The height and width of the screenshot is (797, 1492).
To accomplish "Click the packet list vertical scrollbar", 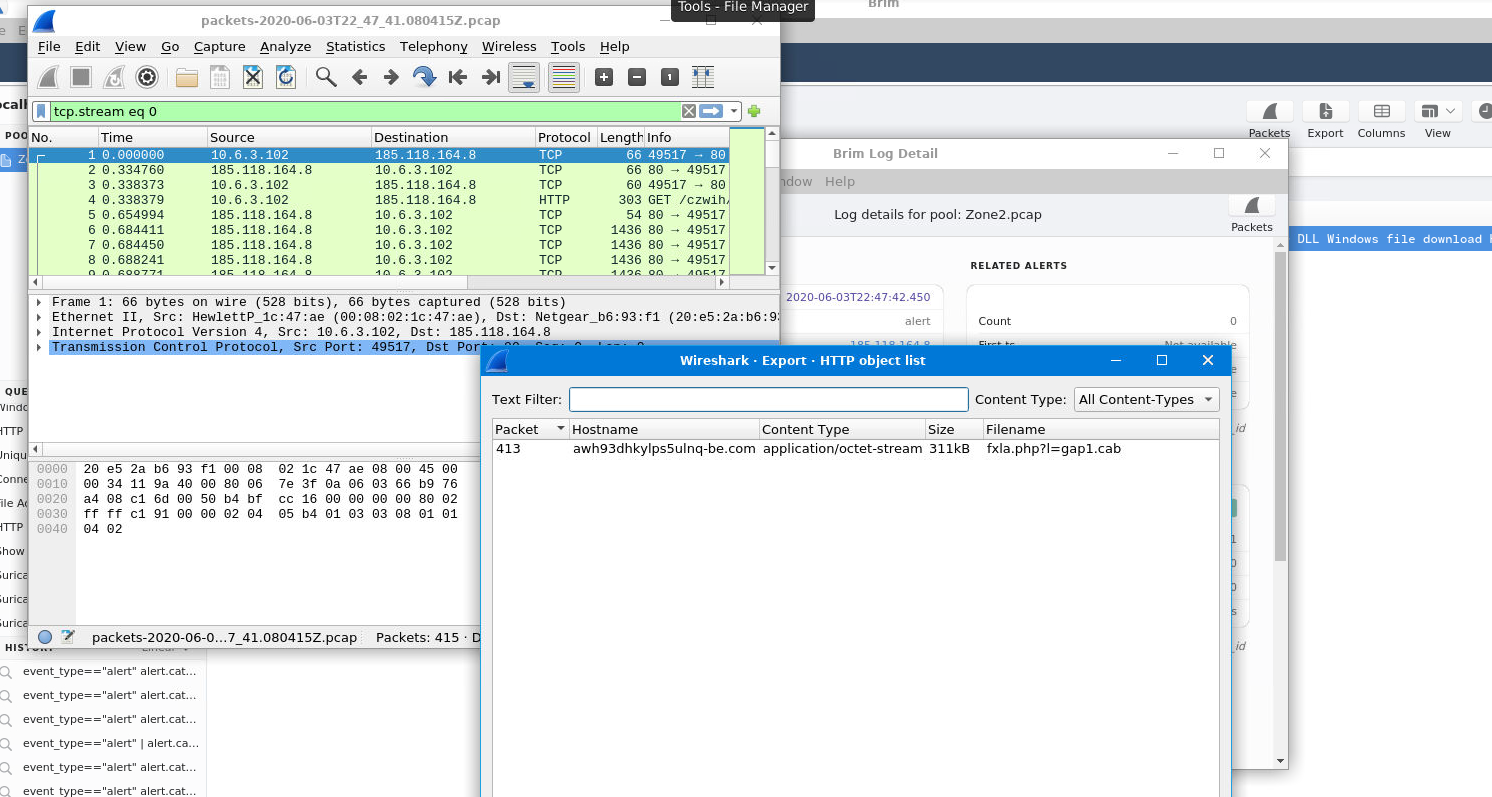I will [x=772, y=200].
